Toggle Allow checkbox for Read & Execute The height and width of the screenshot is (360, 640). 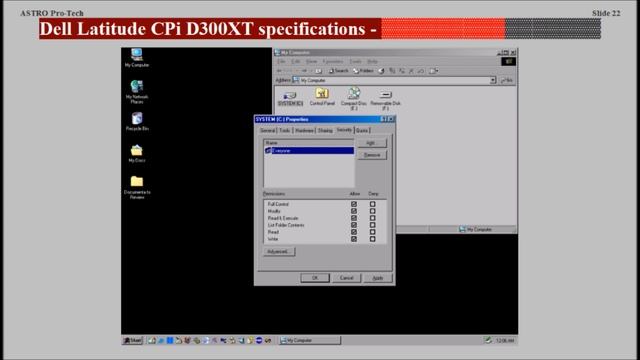tap(354, 218)
